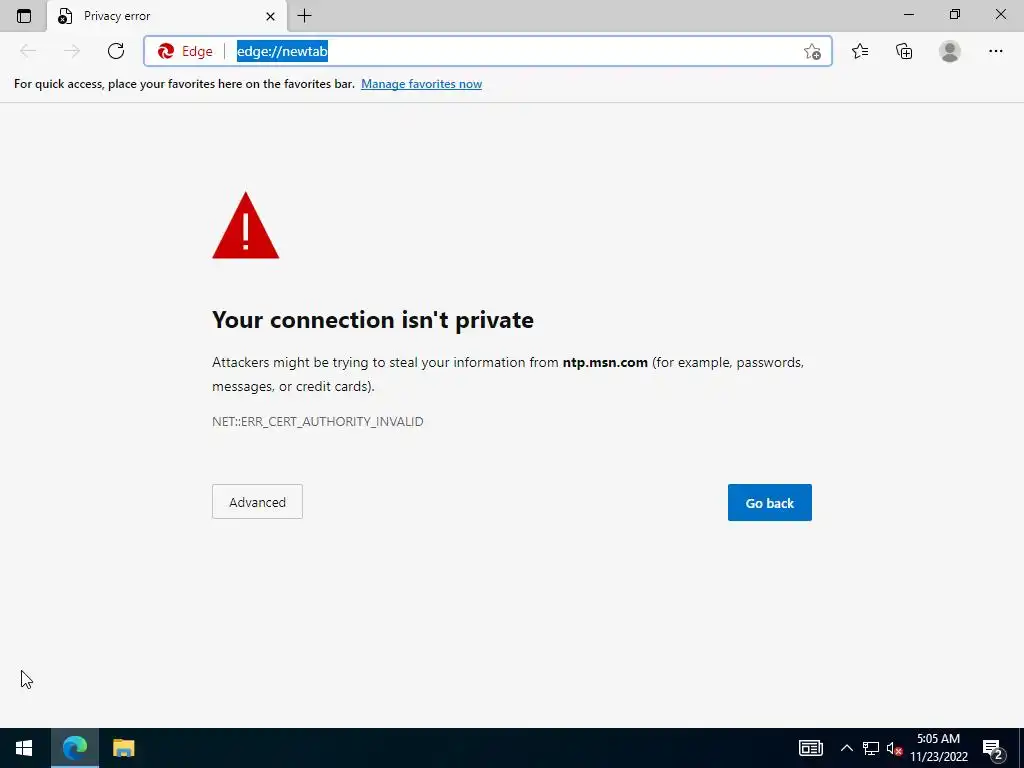Click the muted volume tray icon
1024x768 pixels.
[894, 748]
